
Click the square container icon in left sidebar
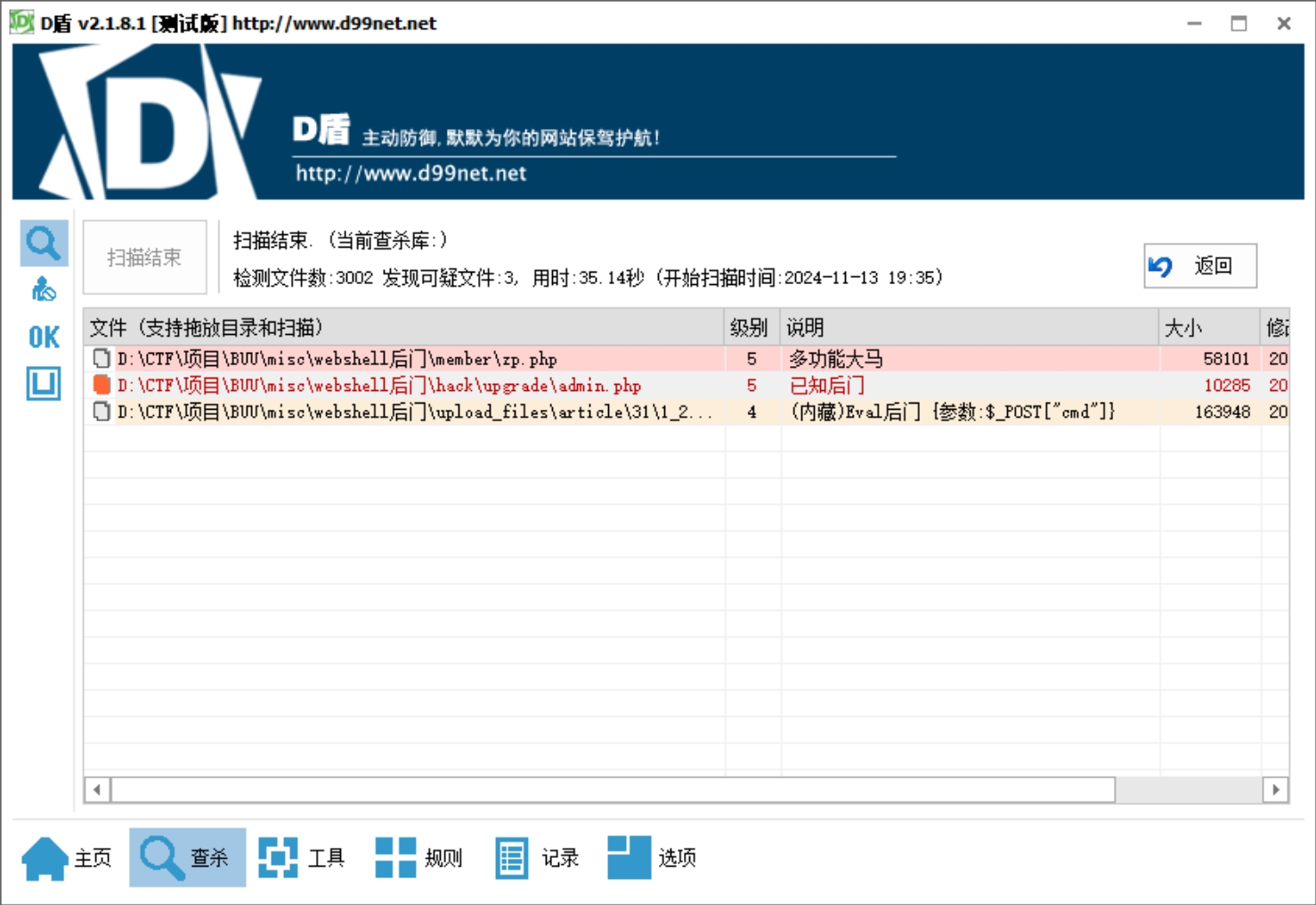click(42, 385)
